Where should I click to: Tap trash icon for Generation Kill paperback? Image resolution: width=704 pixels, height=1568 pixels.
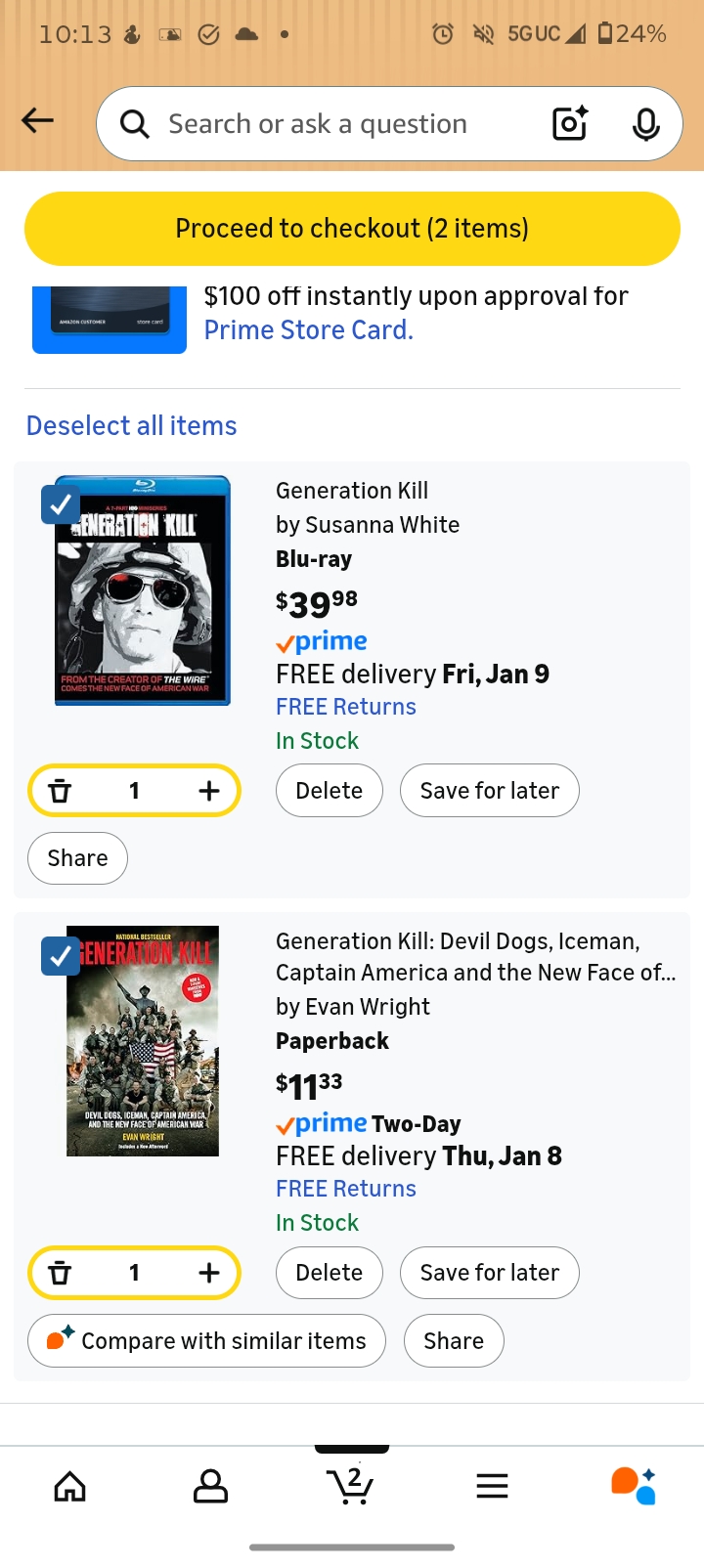tap(61, 1273)
